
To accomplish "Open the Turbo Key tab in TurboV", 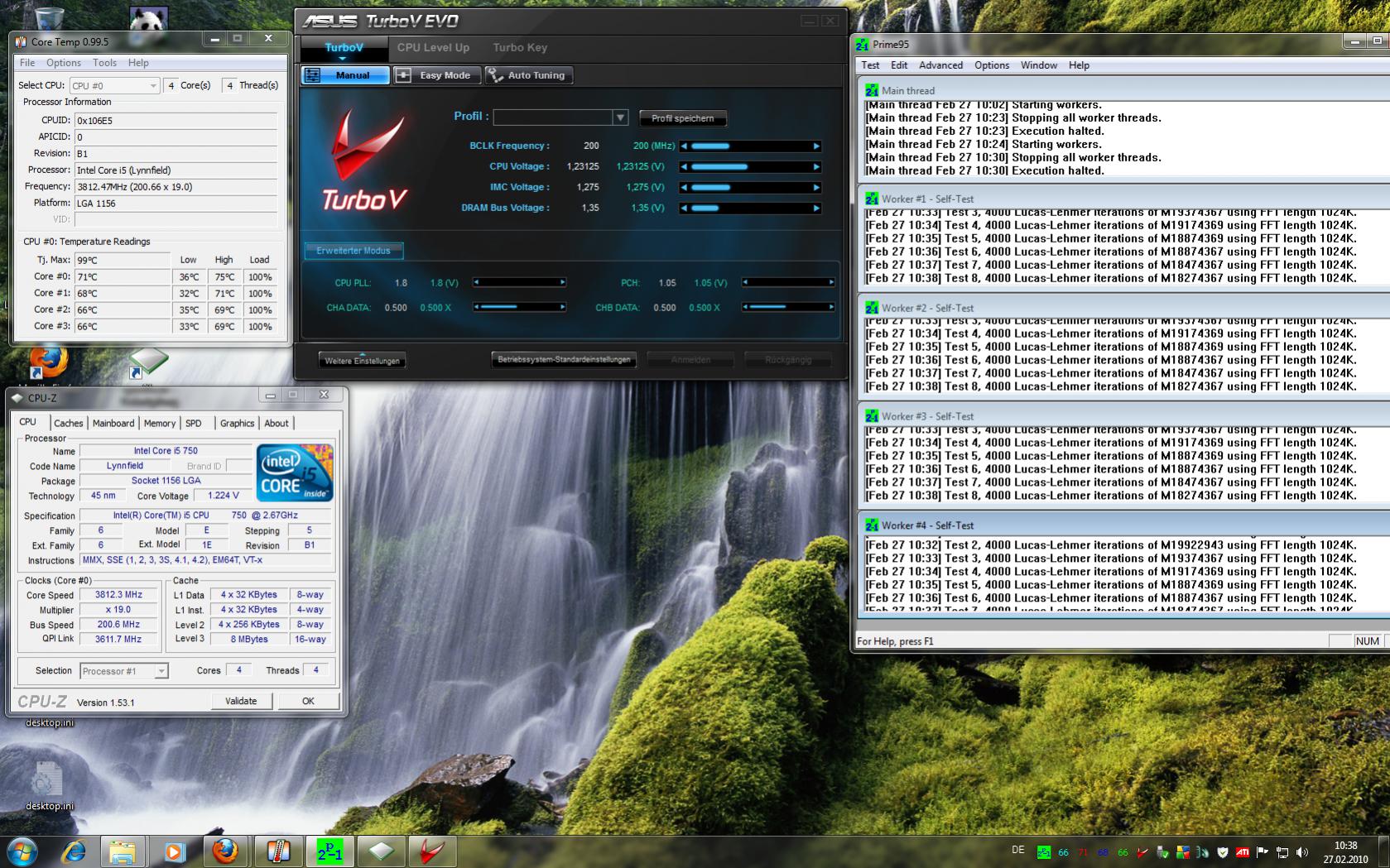I will click(x=520, y=47).
